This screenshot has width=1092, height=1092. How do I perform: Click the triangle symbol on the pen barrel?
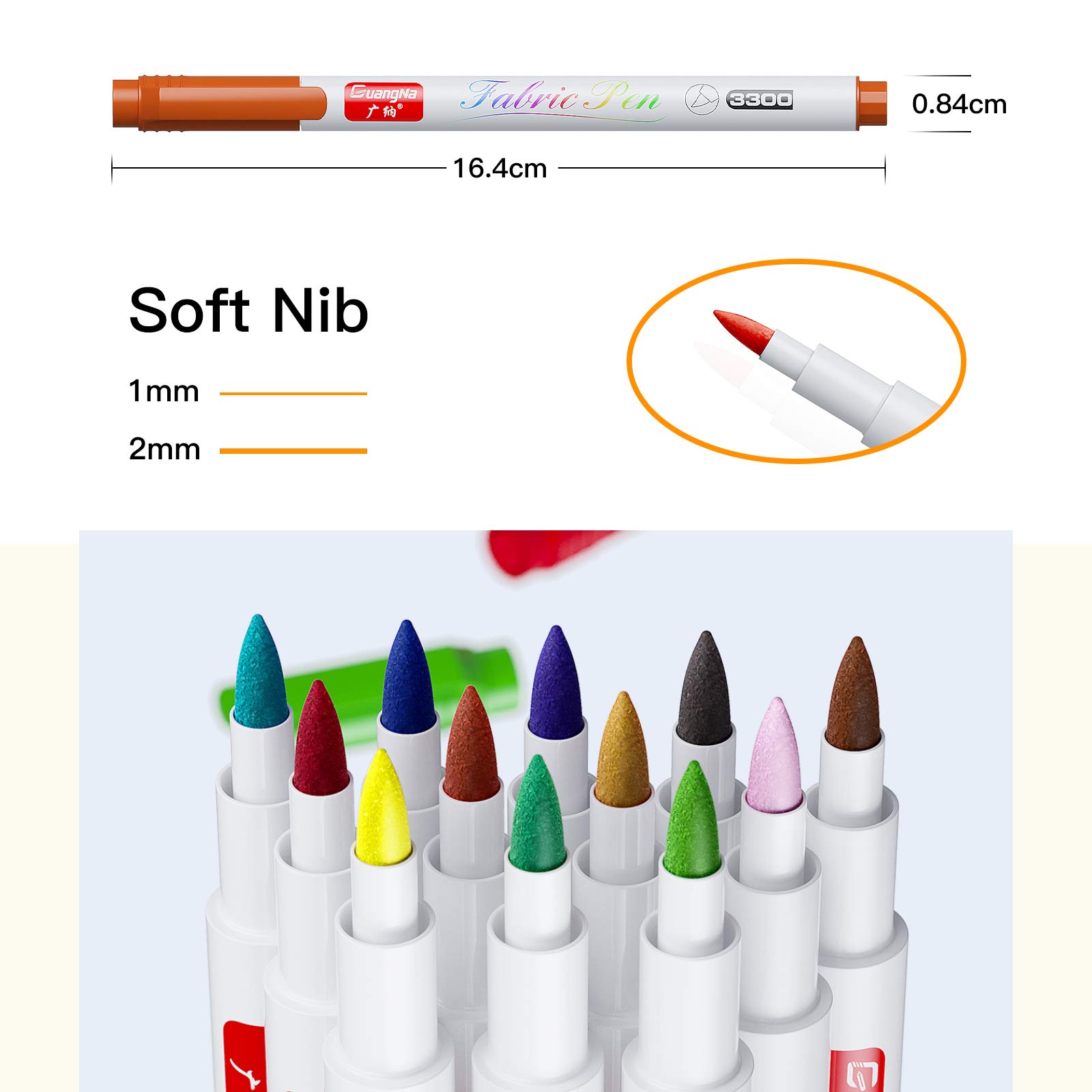(x=702, y=100)
